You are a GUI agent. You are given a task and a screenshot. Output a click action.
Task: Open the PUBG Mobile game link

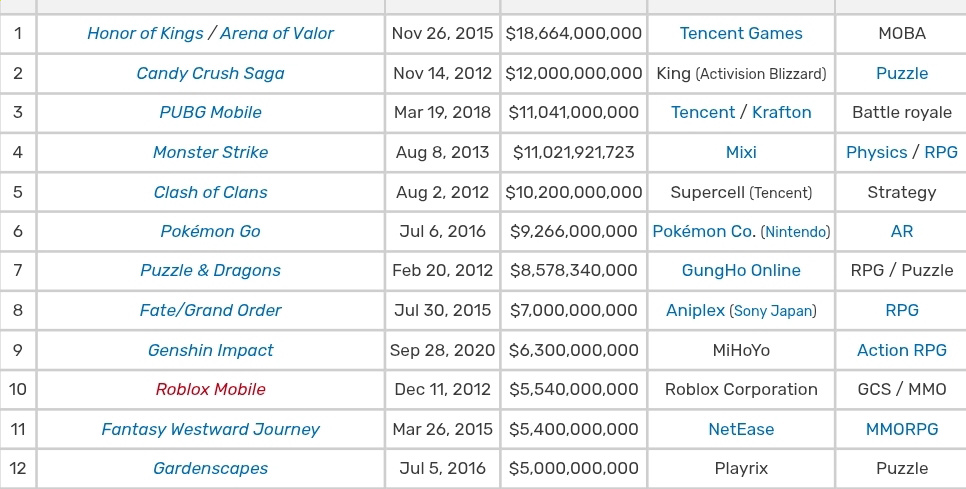click(x=210, y=112)
